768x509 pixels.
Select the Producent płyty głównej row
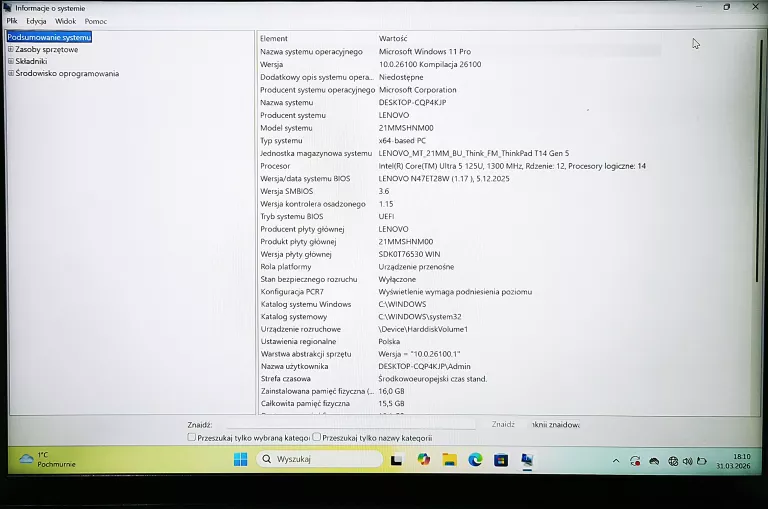tap(459, 229)
